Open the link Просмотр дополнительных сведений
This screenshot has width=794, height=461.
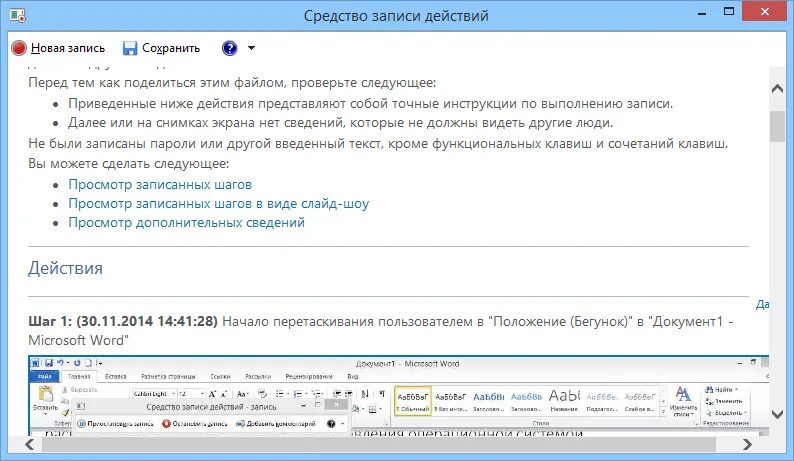click(x=186, y=222)
